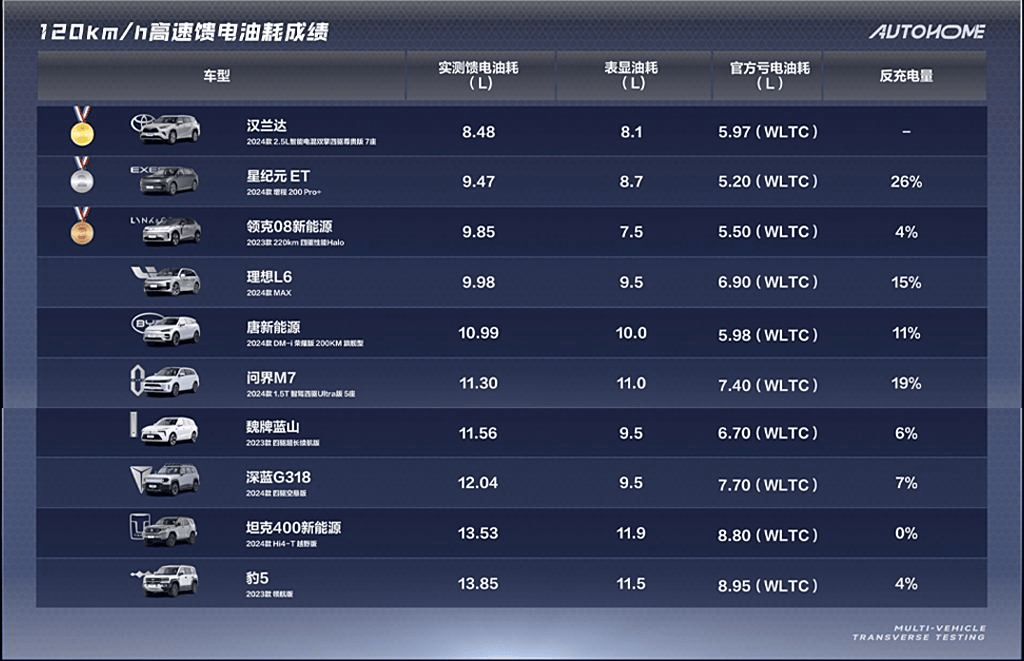Click the measured value 12.04
1024x661 pixels.
478,483
